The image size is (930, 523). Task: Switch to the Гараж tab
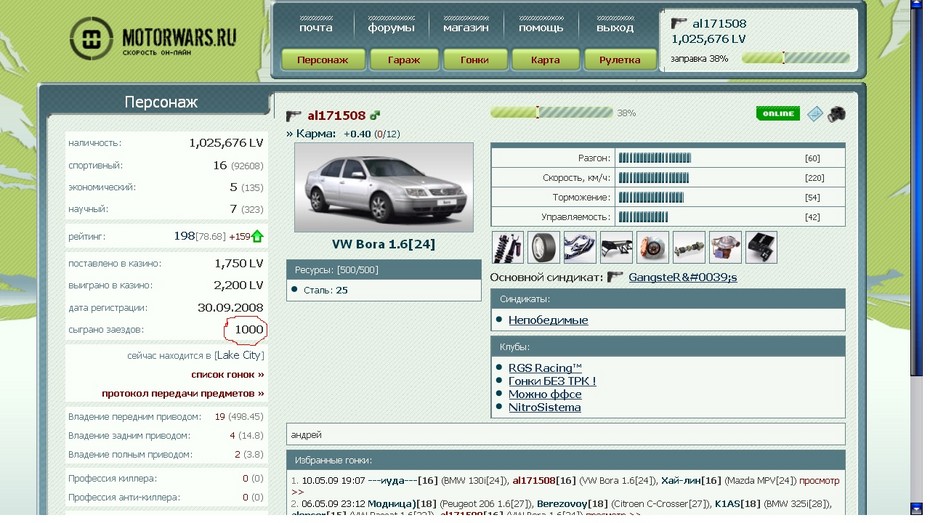coord(404,60)
